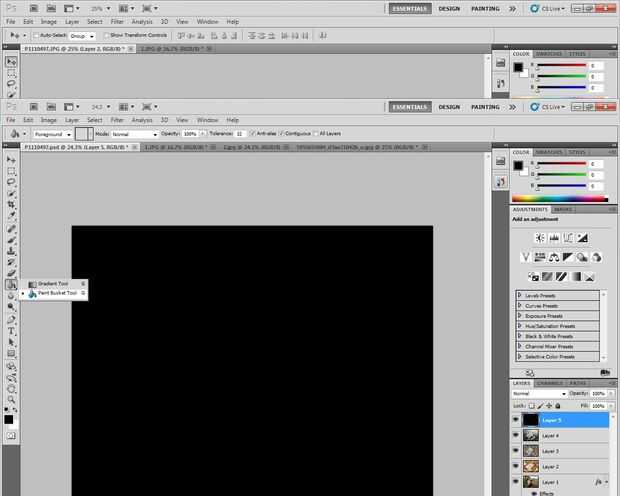Enable the Anti-alias checkbox
The height and width of the screenshot is (496, 620).
coord(253,134)
